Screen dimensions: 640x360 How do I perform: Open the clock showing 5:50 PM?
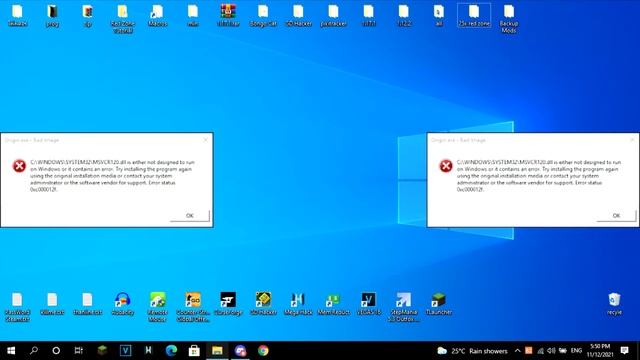click(600, 350)
